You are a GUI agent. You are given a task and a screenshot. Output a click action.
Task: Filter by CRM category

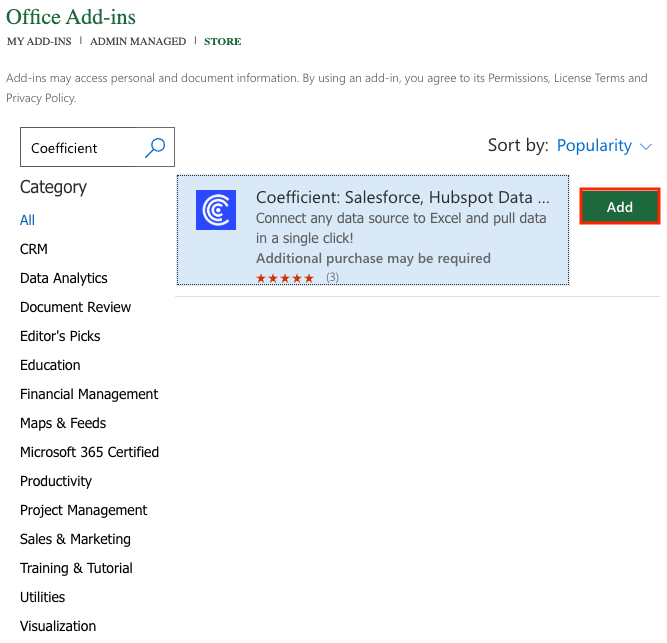(34, 249)
